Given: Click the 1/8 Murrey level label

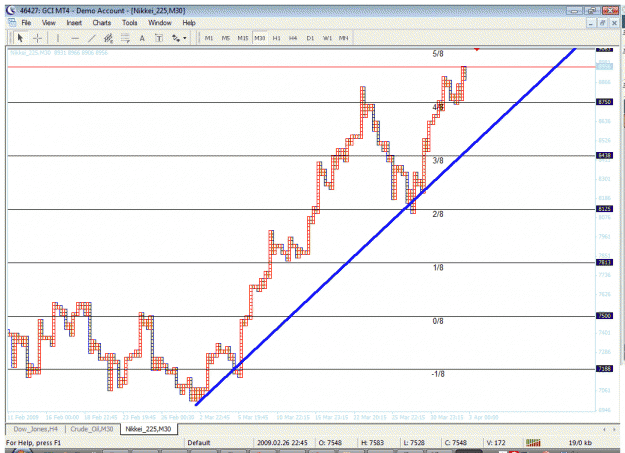Looking at the screenshot, I should [438, 268].
